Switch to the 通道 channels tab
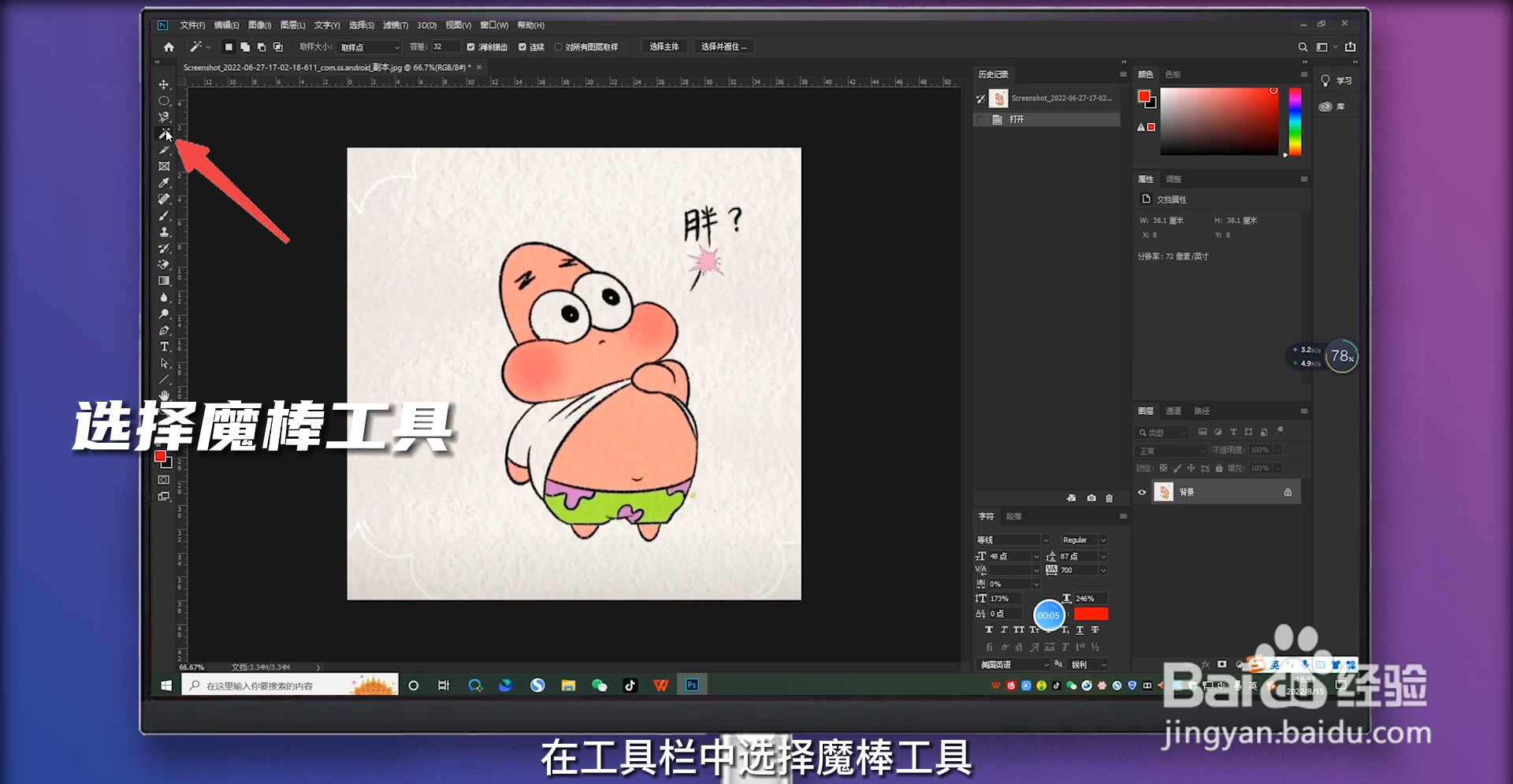Screen dimensions: 1513x784 (1173, 411)
